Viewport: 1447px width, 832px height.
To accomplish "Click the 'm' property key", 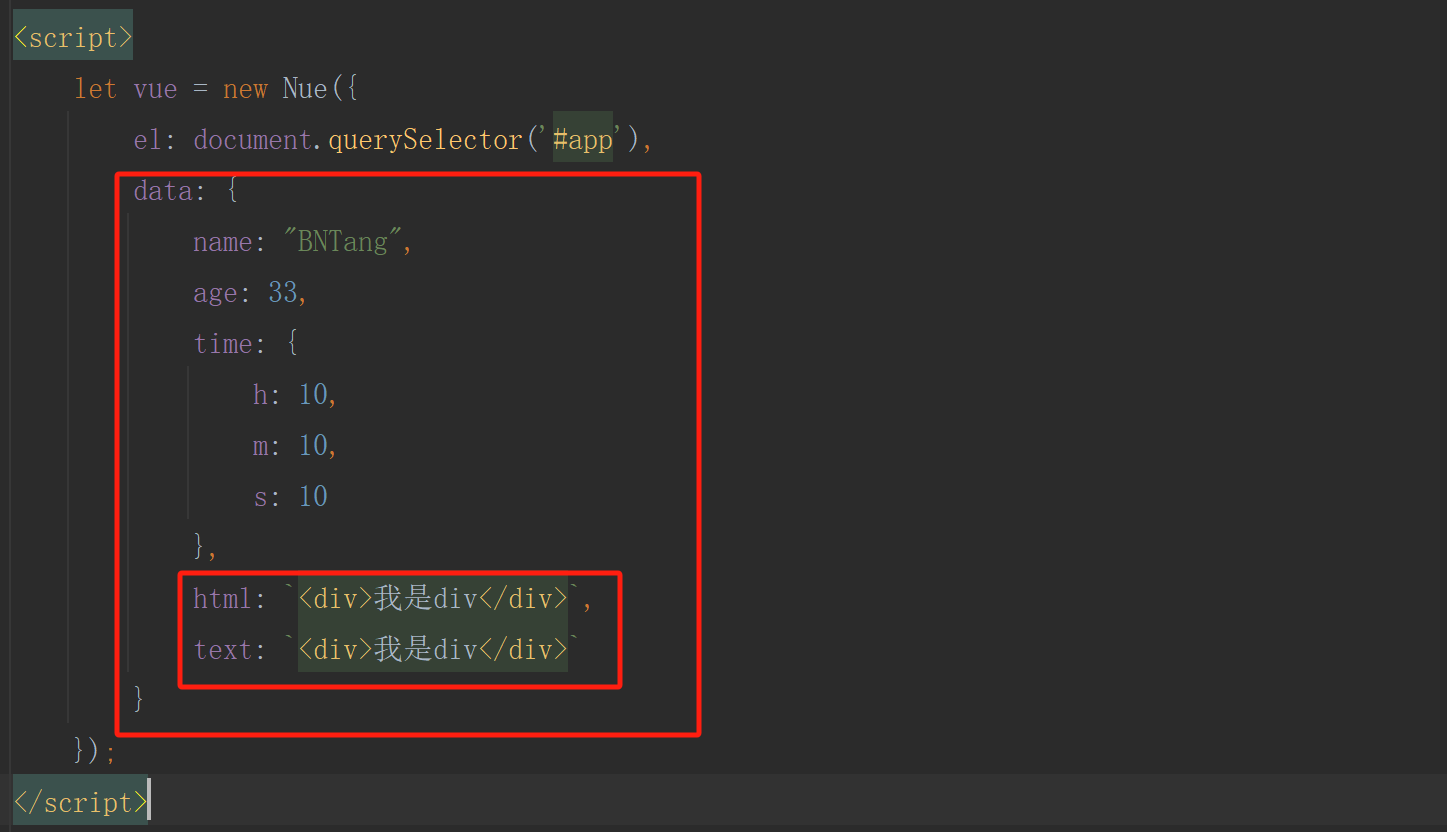I will pos(261,446).
